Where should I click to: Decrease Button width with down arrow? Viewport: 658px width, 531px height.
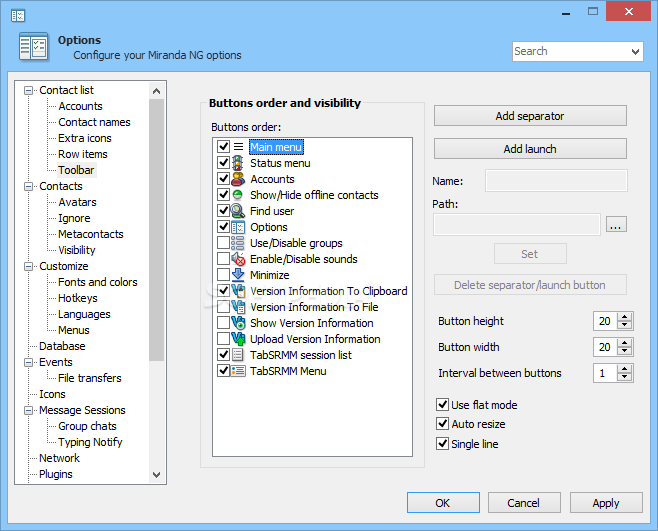624,351
